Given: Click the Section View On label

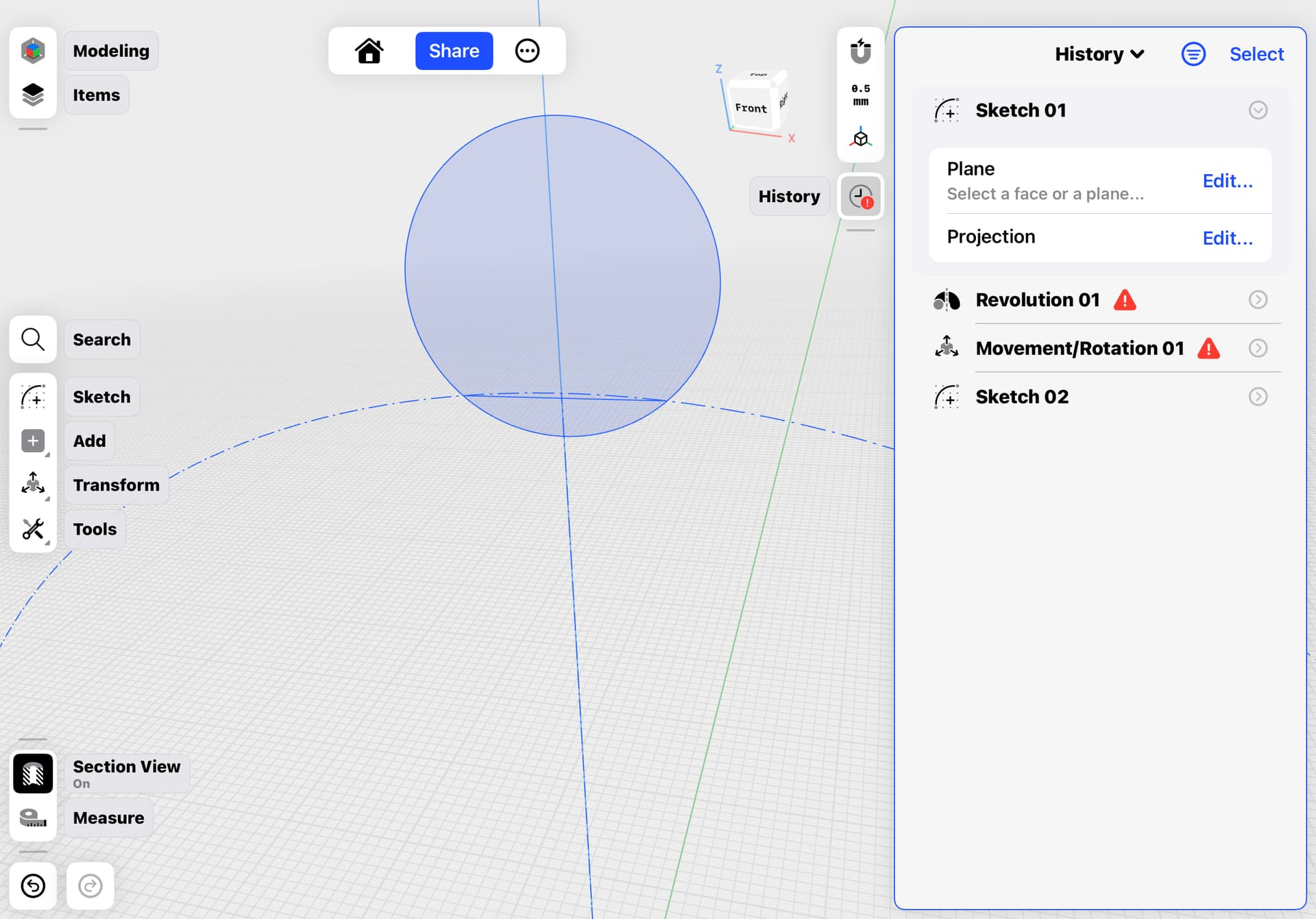Looking at the screenshot, I should click(127, 774).
